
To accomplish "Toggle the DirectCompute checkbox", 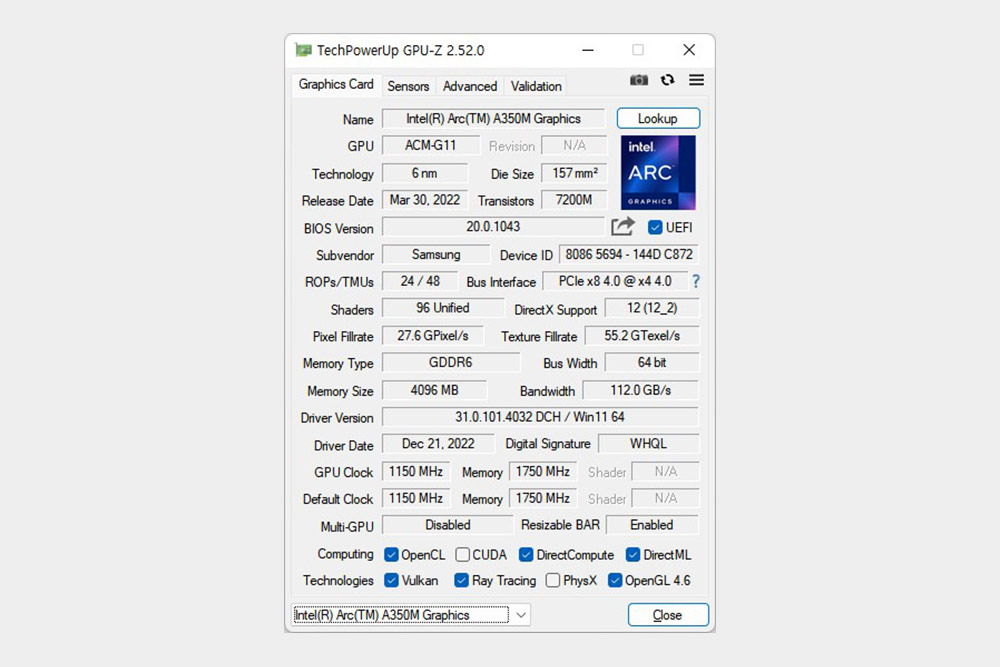I will point(526,555).
